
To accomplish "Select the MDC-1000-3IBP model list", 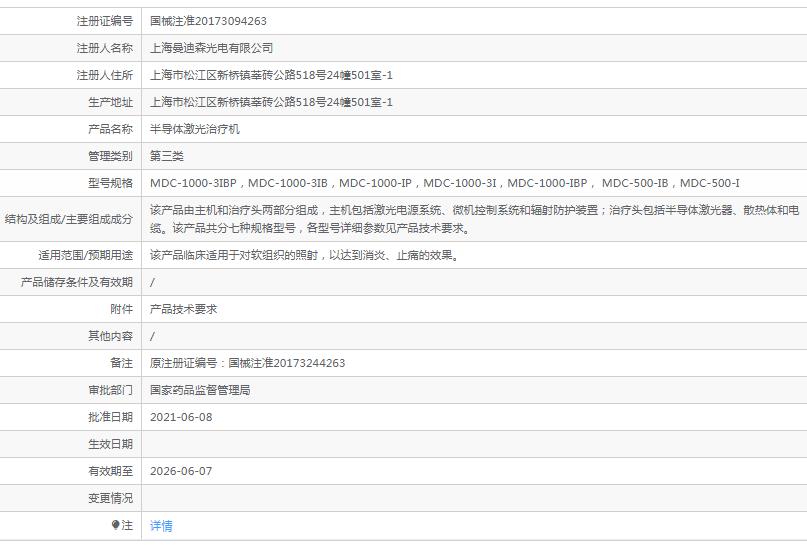I will (445, 183).
